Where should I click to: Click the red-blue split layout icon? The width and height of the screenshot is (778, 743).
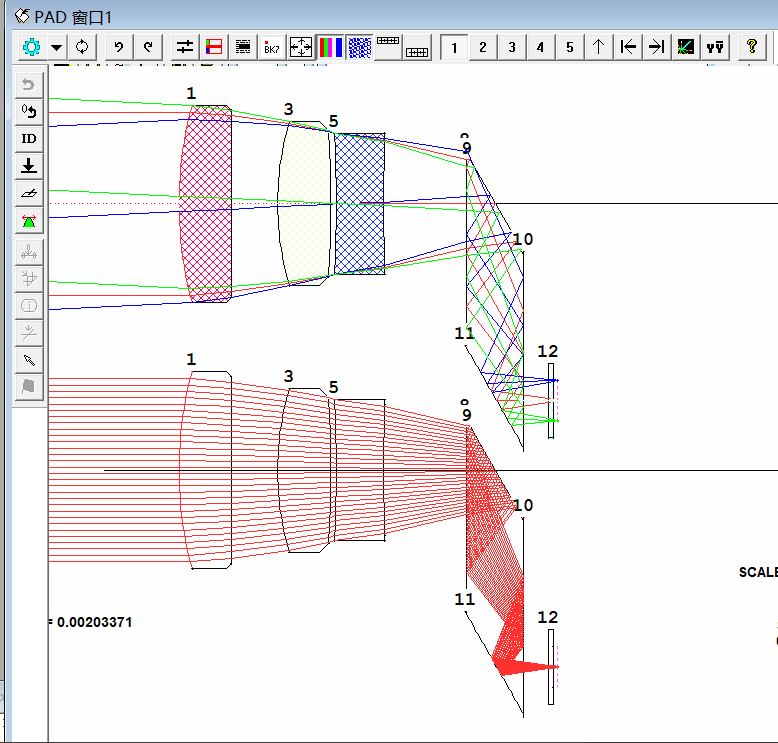[x=214, y=47]
